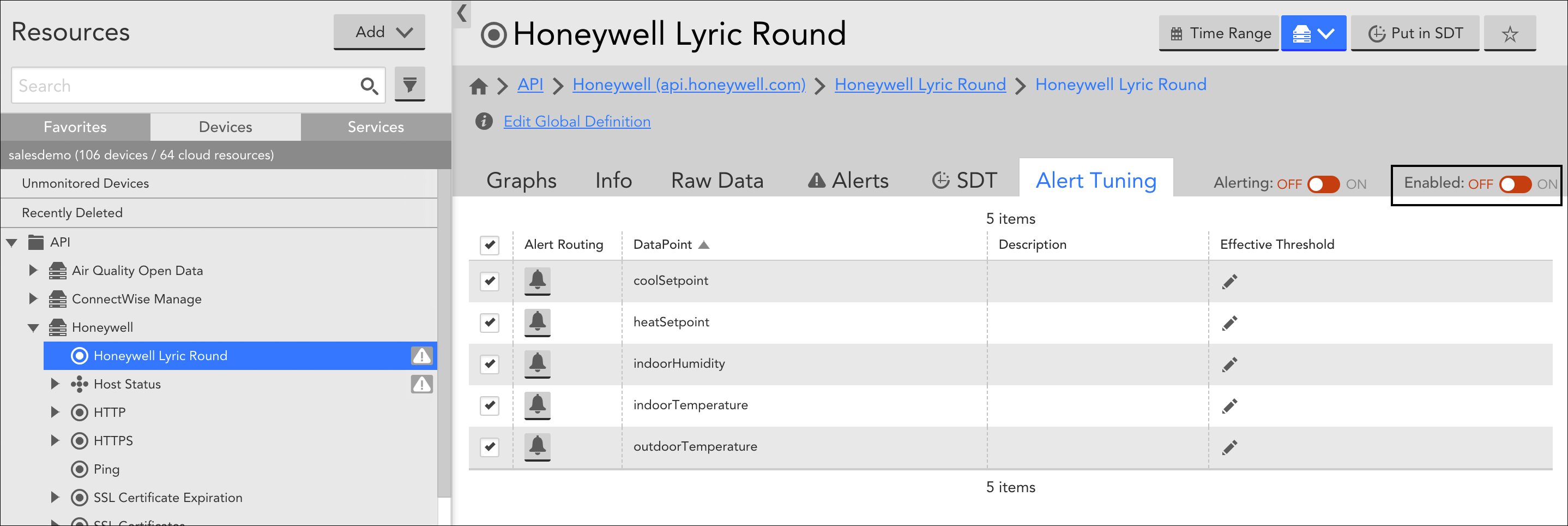Expand the ConnectWise Manage node

pyautogui.click(x=33, y=298)
